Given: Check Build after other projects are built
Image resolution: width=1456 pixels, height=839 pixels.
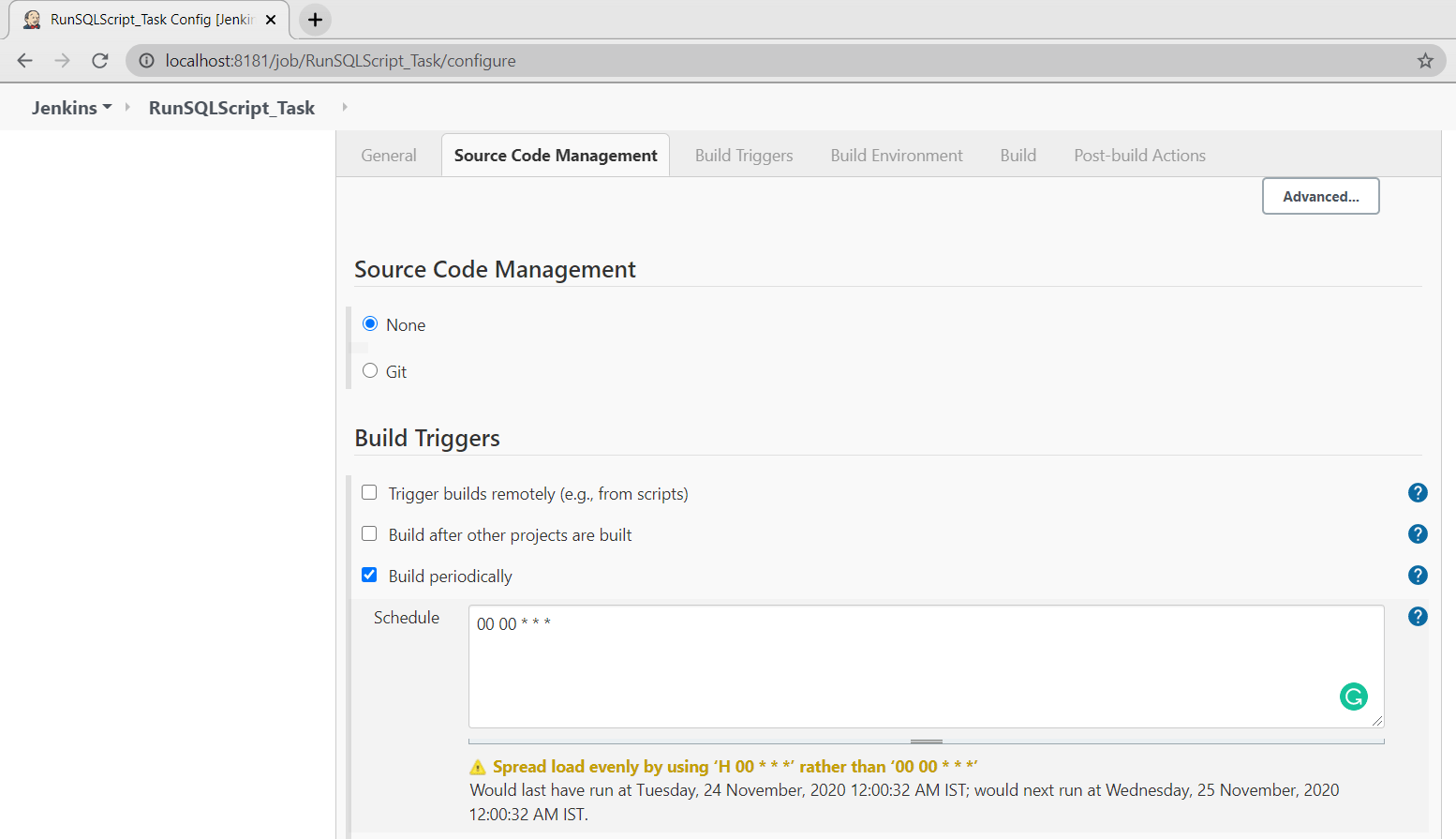Looking at the screenshot, I should (x=369, y=534).
